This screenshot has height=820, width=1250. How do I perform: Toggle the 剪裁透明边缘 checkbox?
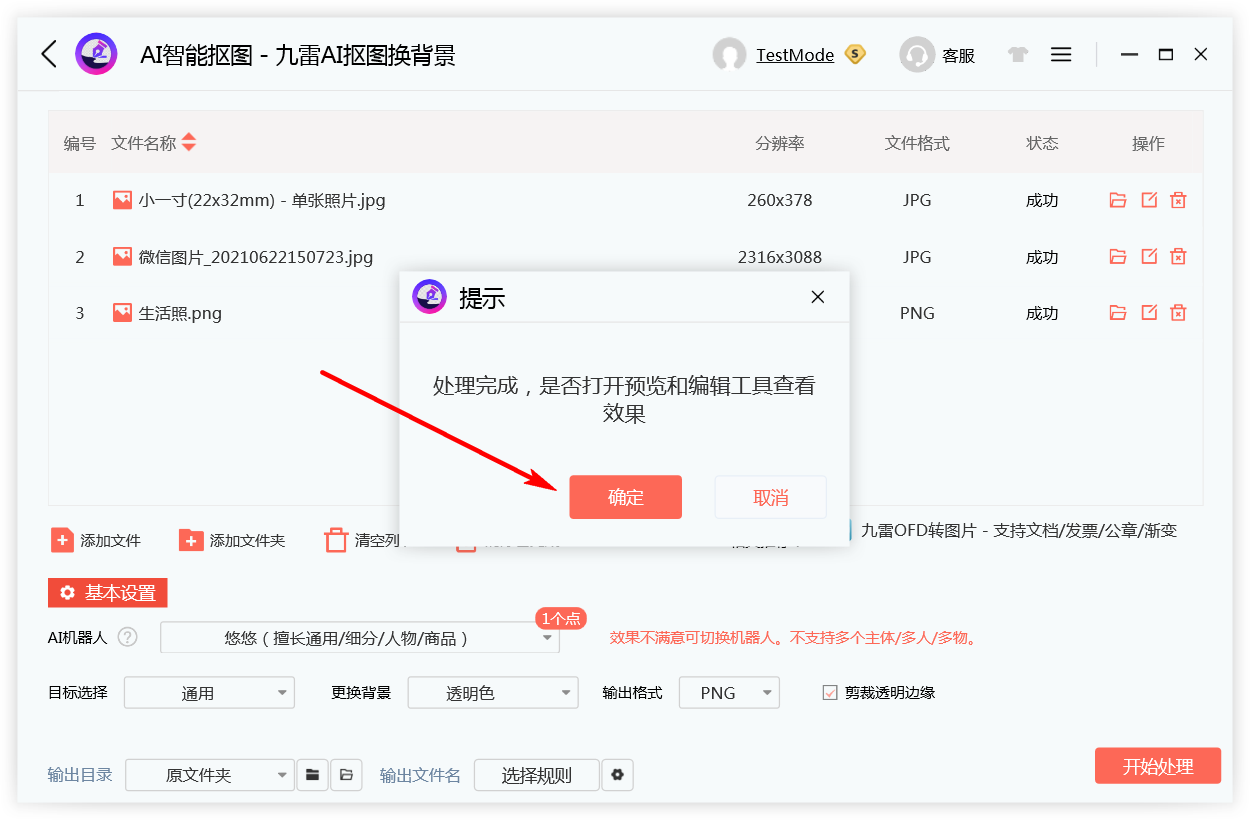pos(829,692)
